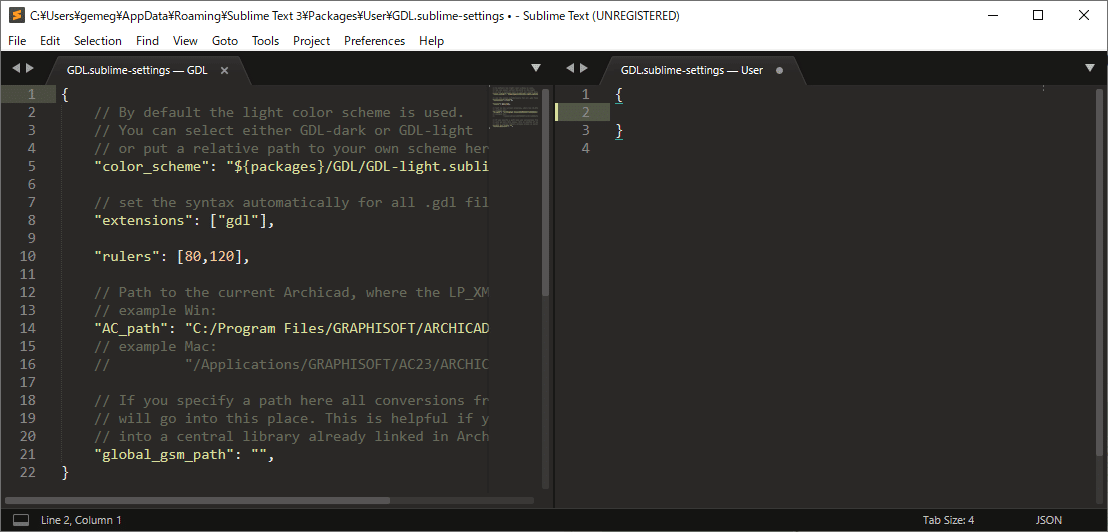Click the comment "// example Mac:"
This screenshot has width=1108, height=532.
pyautogui.click(x=155, y=346)
